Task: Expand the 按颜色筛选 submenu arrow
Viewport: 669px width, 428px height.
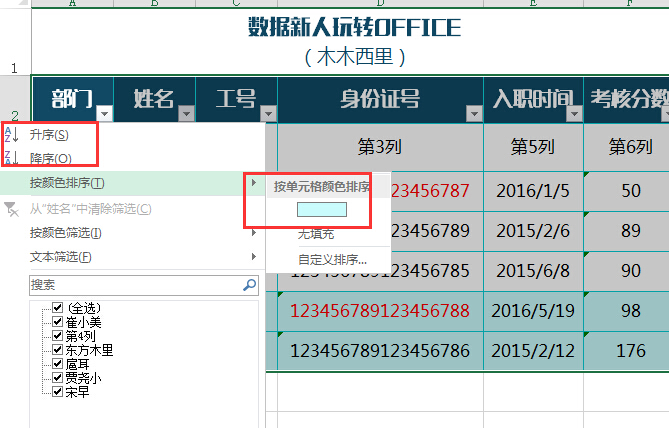Action: (x=254, y=233)
